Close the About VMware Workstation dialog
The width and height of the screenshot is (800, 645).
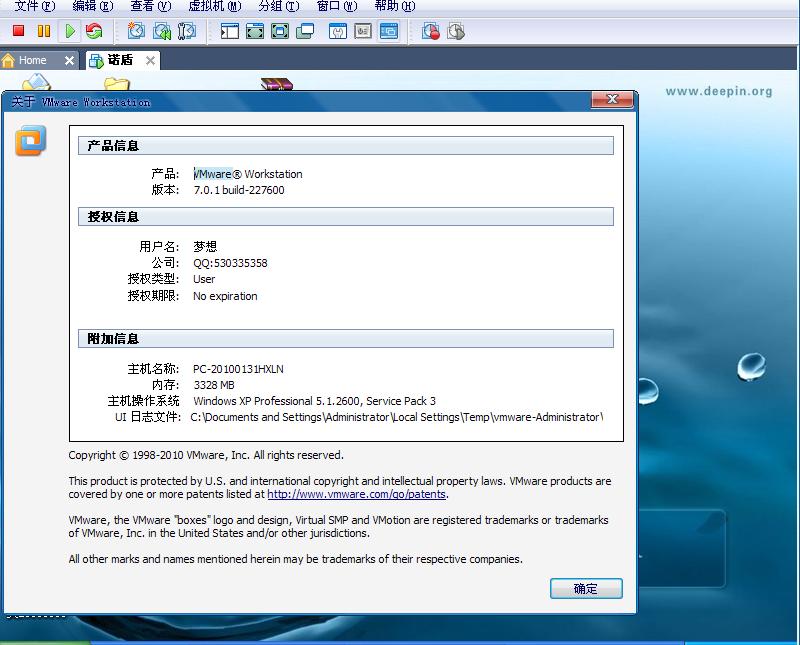coord(612,99)
